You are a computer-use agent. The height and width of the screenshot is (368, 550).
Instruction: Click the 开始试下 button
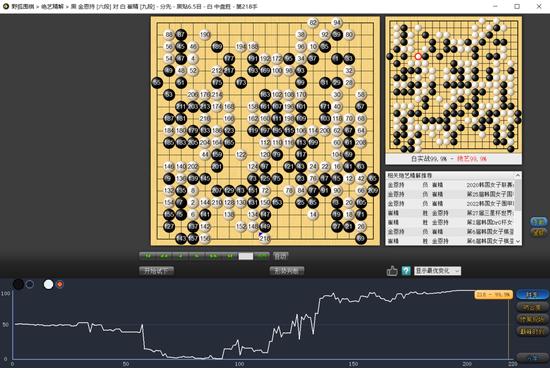[156, 271]
